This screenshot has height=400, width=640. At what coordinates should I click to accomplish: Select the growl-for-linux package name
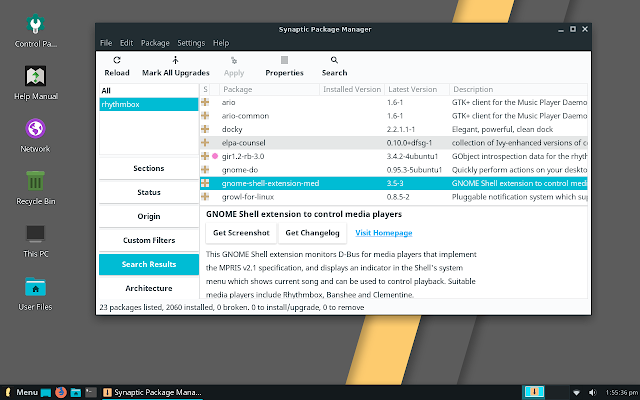(248, 197)
